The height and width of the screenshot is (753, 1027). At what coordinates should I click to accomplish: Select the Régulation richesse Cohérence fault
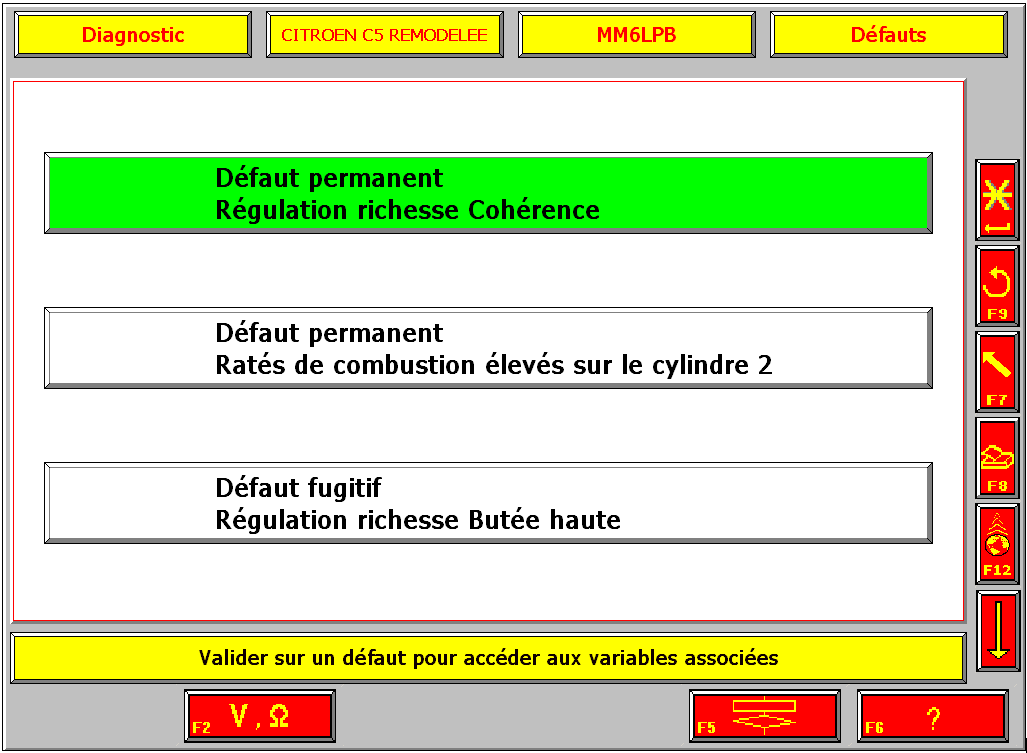[488, 194]
